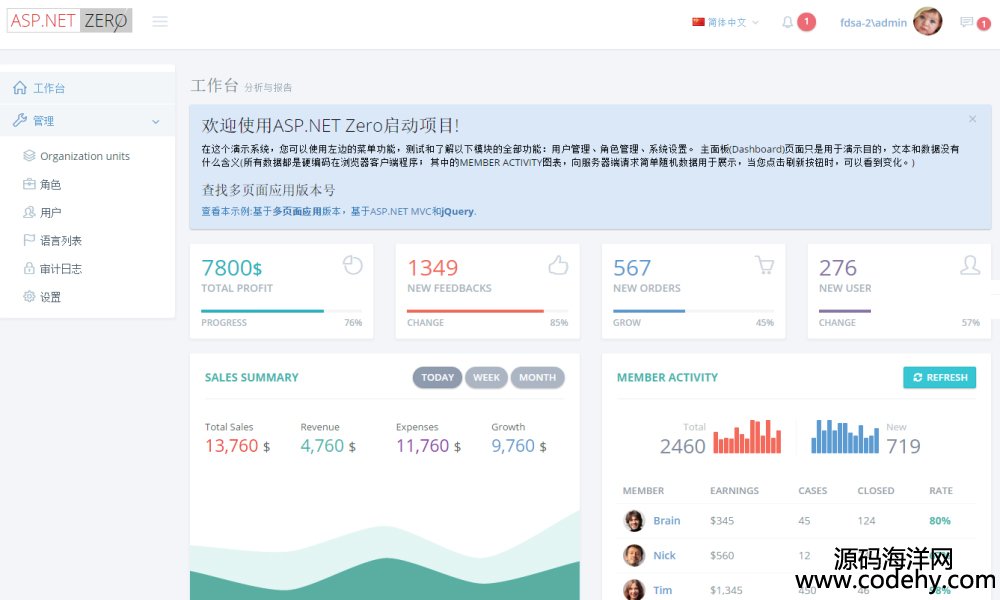Click the user icon on New User card
The width and height of the screenshot is (1000, 600).
click(969, 265)
